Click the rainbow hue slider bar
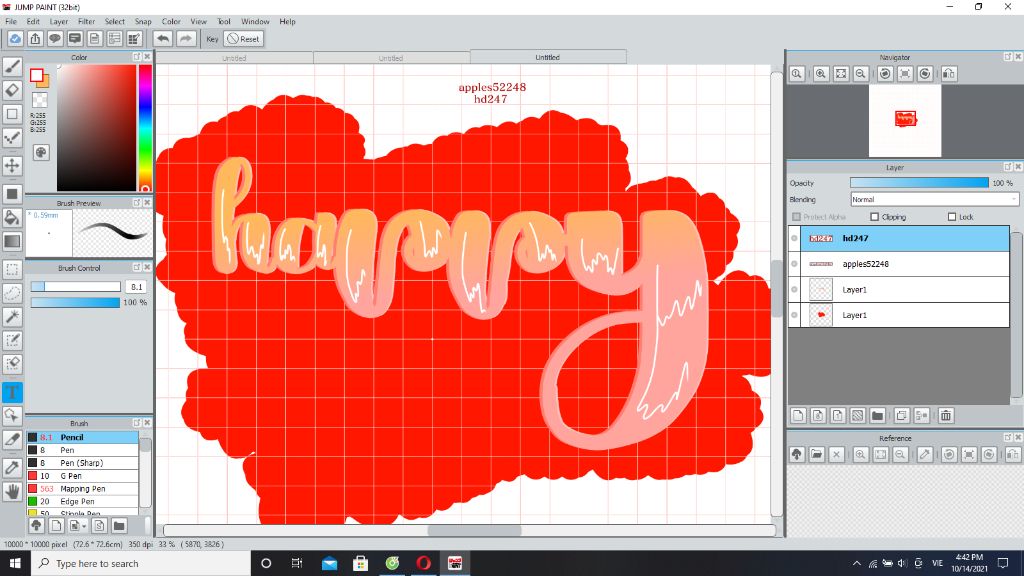This screenshot has height=576, width=1024. (x=145, y=127)
